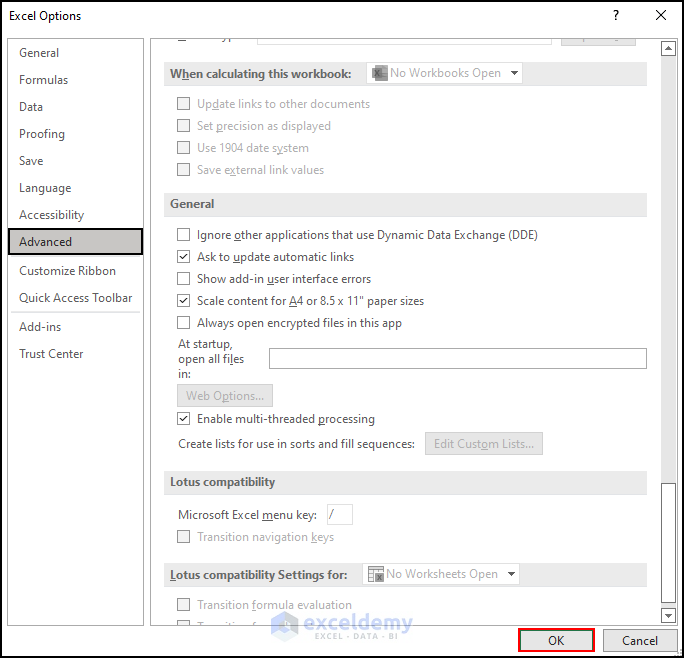The width and height of the screenshot is (684, 658).
Task: Enable Show add-in user interface errors
Action: 184,279
